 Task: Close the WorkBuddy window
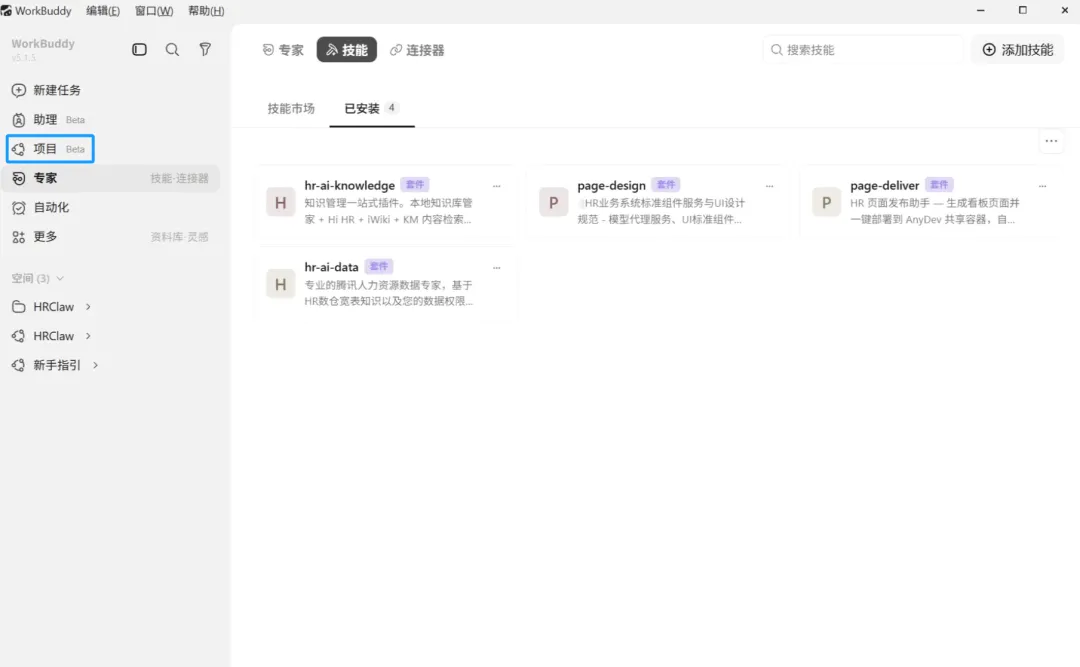pyautogui.click(x=1064, y=10)
